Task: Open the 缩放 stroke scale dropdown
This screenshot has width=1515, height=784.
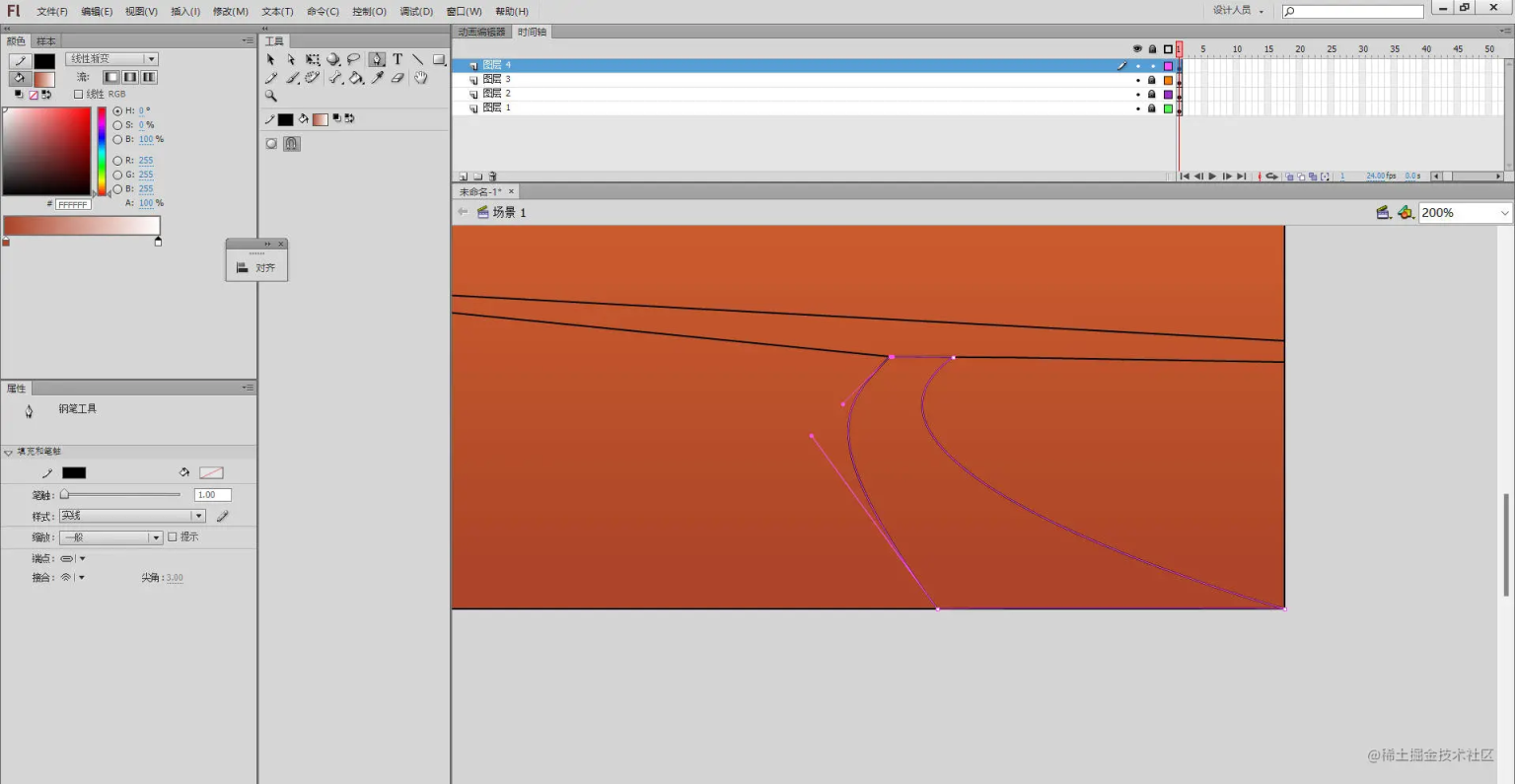Action: tap(110, 537)
